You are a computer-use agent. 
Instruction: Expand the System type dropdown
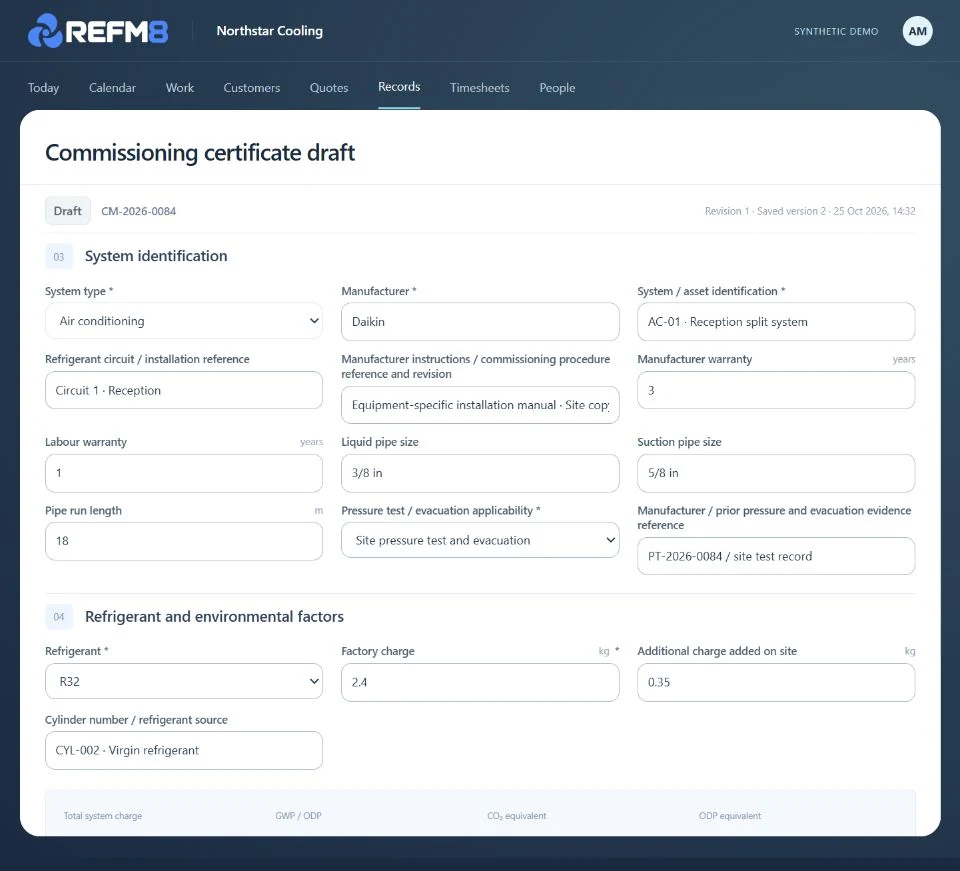[184, 321]
